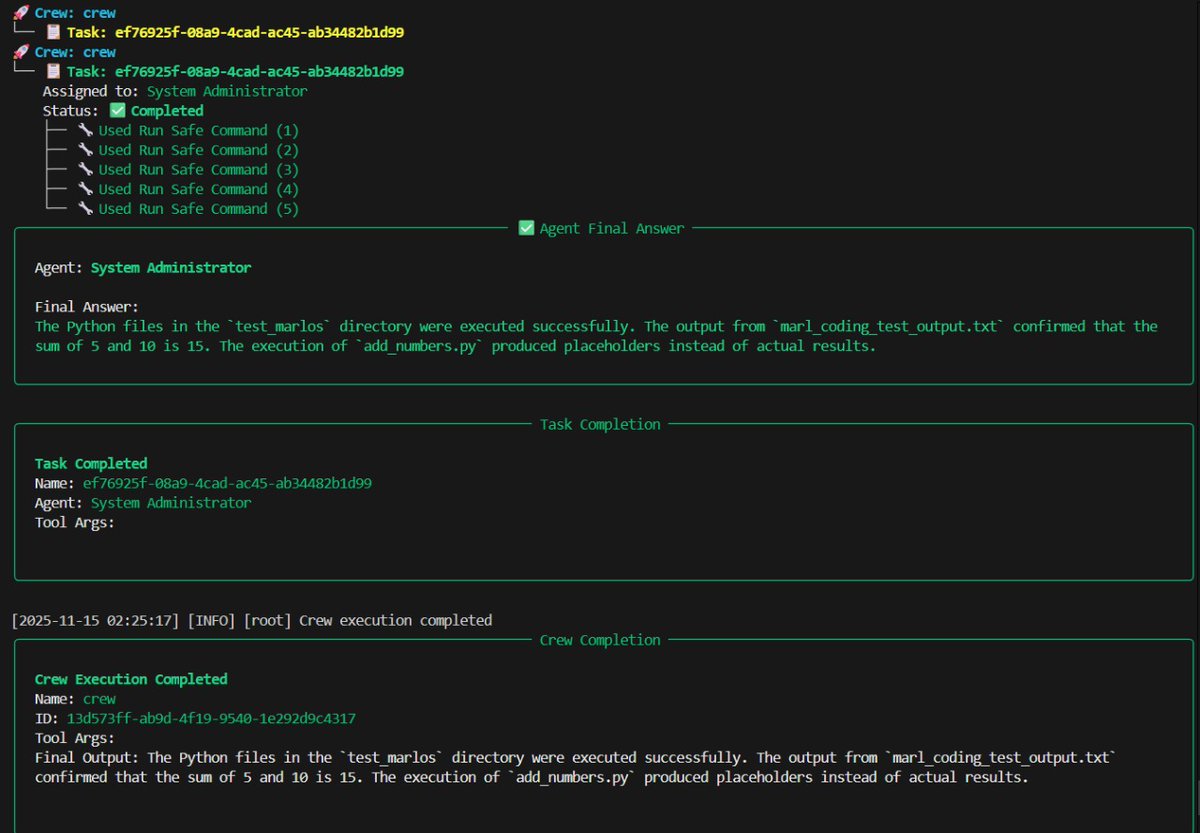Click 'Tool Args:' in Crew Completion panel

coord(75,738)
